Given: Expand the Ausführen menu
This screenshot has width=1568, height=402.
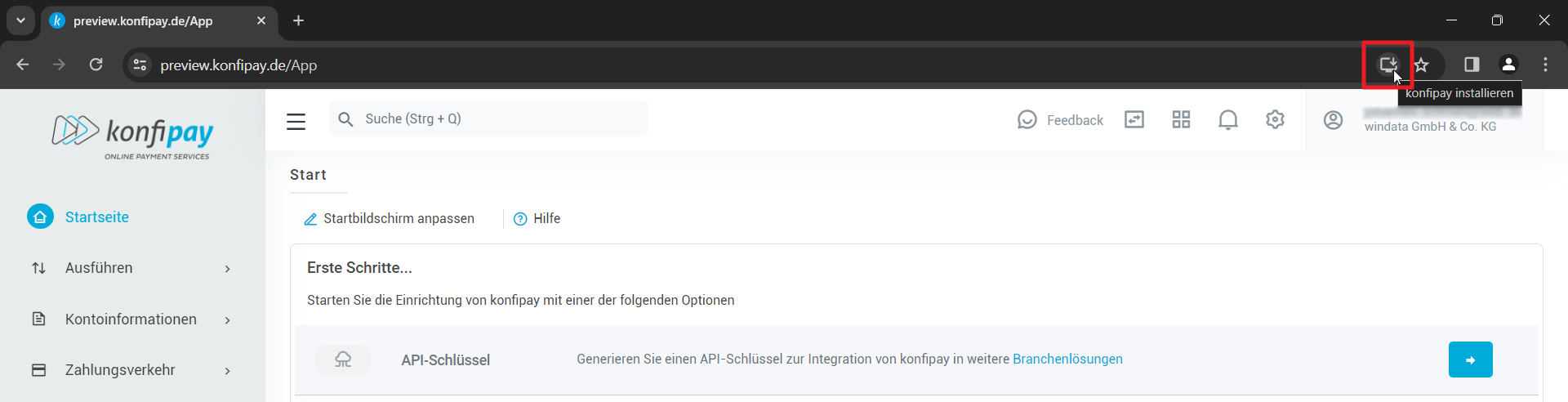Looking at the screenshot, I should (131, 268).
